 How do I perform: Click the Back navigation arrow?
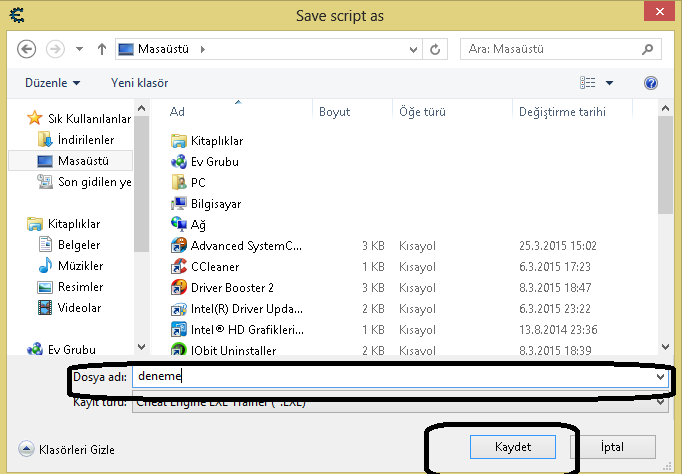click(27, 49)
